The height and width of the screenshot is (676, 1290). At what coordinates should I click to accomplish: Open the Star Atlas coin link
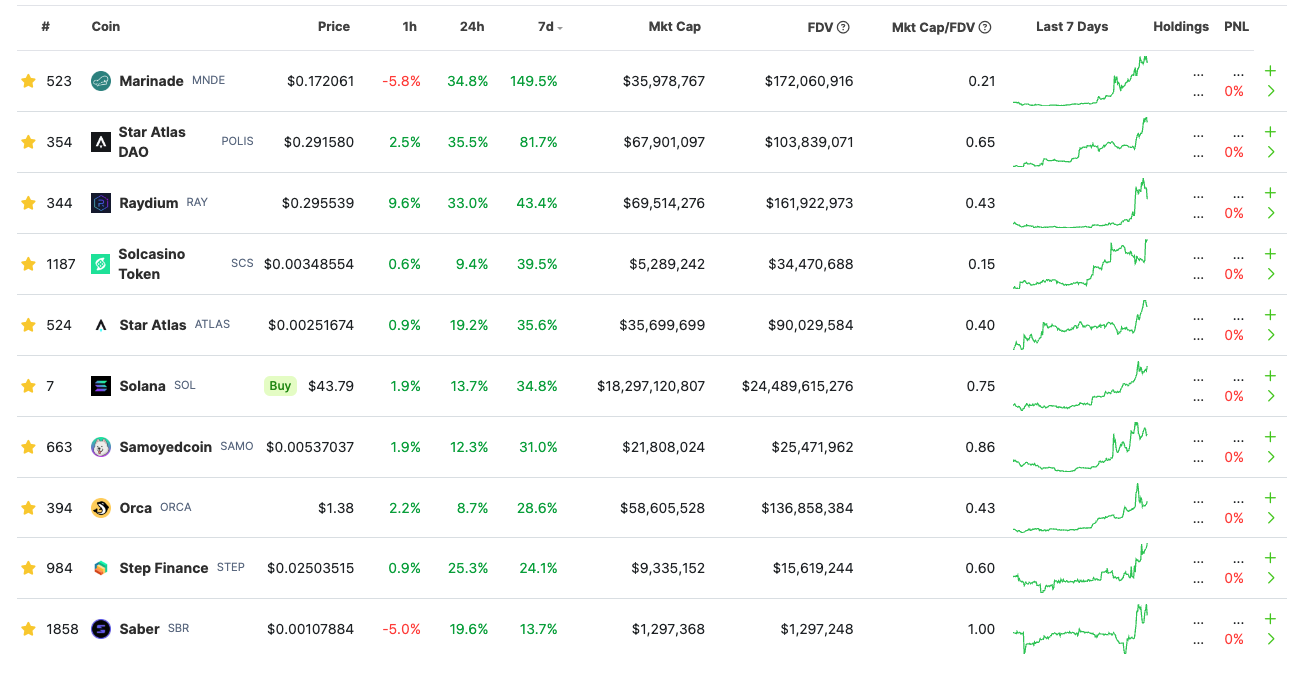(152, 325)
